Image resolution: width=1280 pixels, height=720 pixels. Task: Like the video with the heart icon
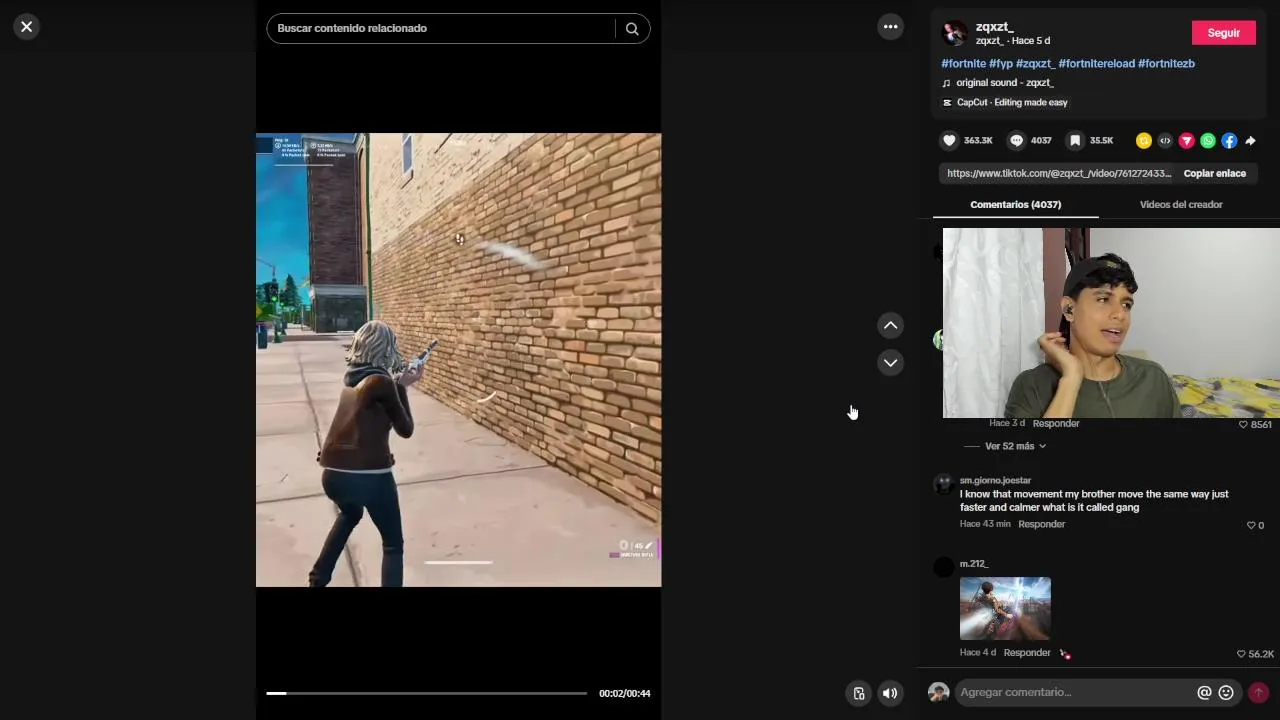[950, 141]
